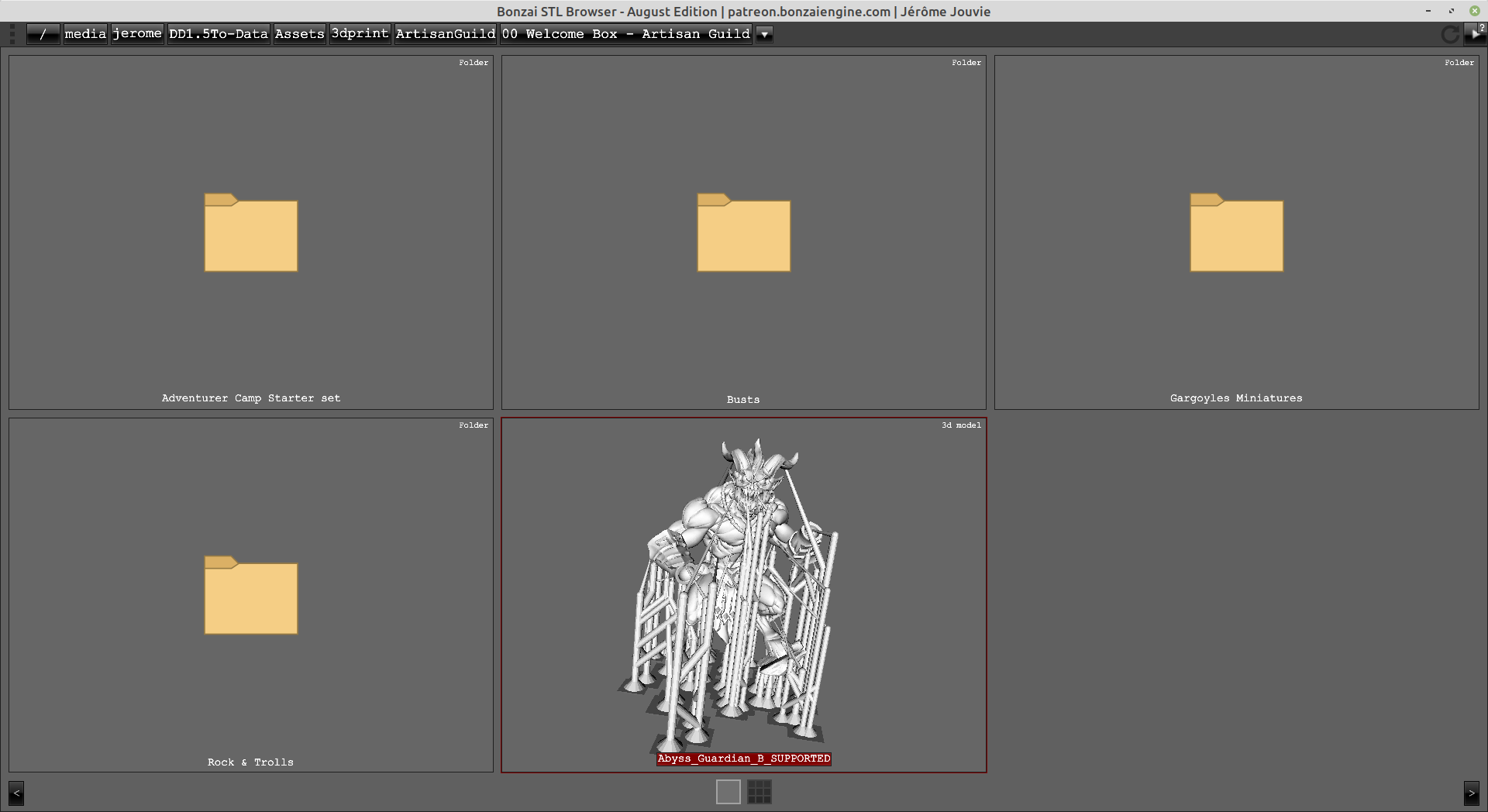Image resolution: width=1488 pixels, height=812 pixels.
Task: Click the '3d model' type tag
Action: (x=961, y=425)
